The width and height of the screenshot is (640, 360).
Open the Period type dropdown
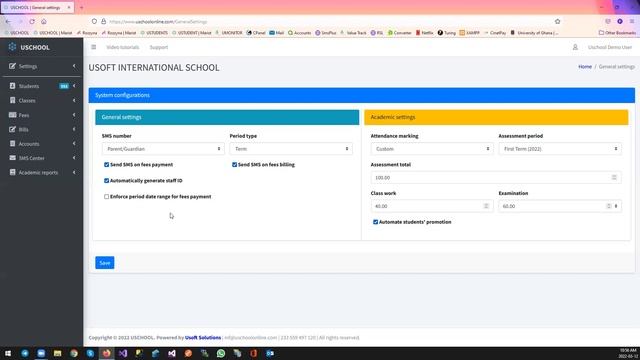click(291, 149)
